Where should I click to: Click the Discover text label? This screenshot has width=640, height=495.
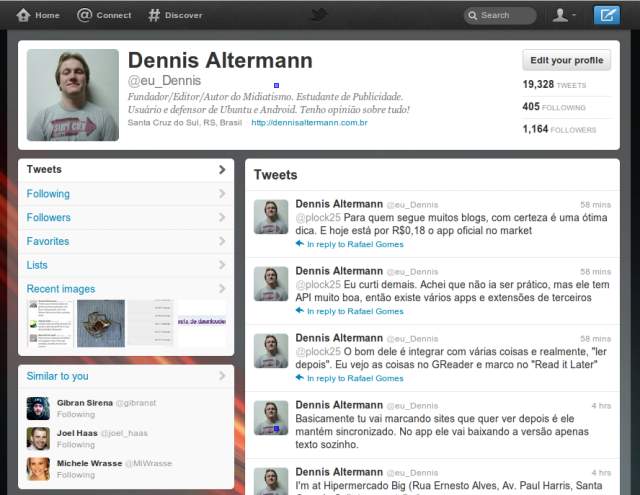coord(183,15)
